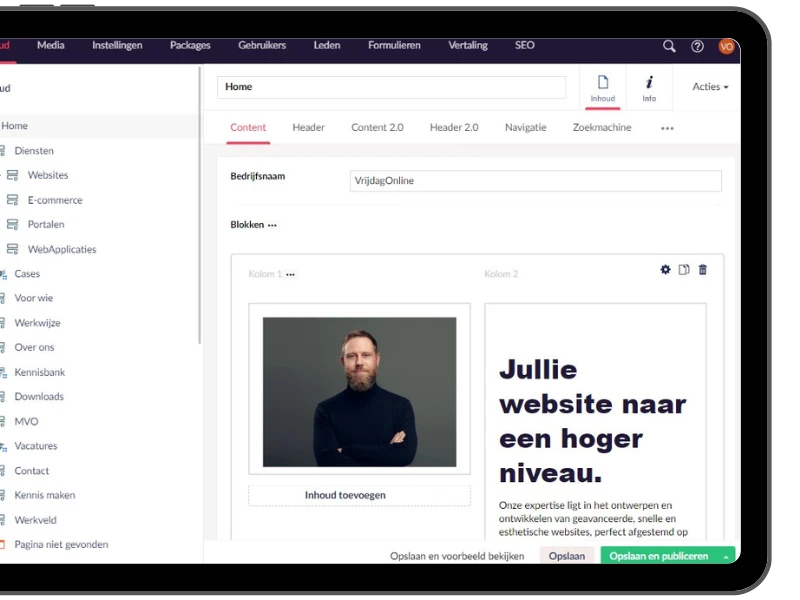The height and width of the screenshot is (600, 800).
Task: Open the Info panel icon
Action: pyautogui.click(x=649, y=87)
